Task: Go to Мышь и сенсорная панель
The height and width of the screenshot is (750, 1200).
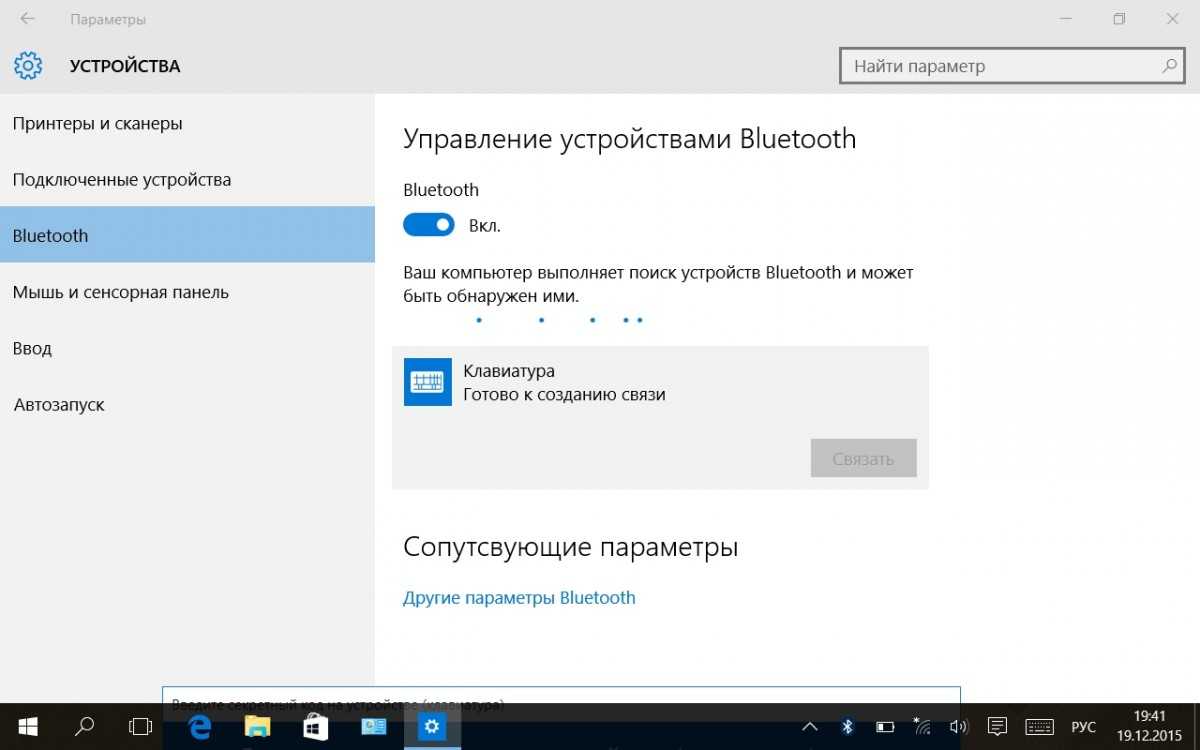Action: pyautogui.click(x=120, y=292)
